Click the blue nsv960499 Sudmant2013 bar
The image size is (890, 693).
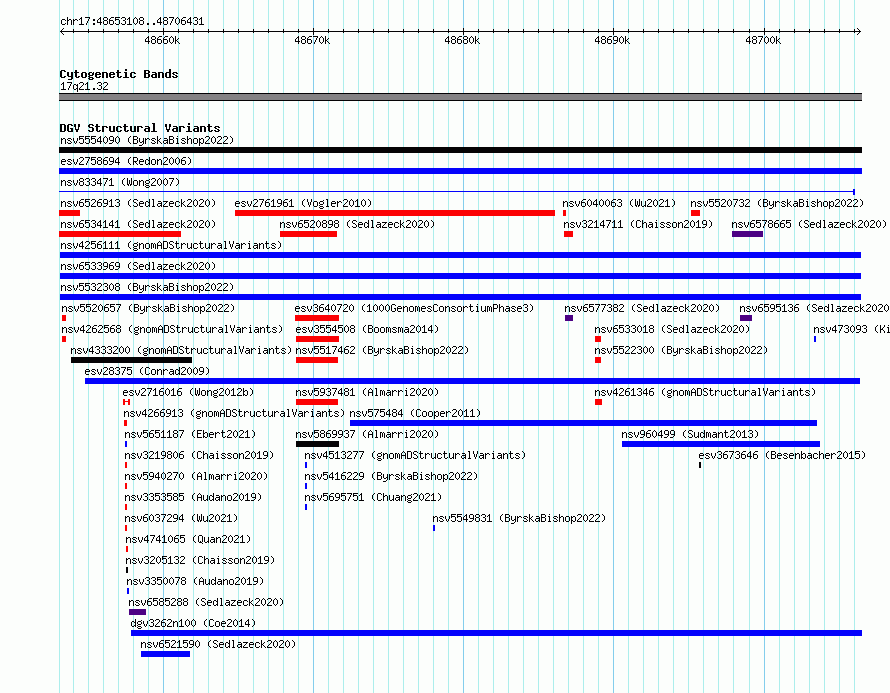tap(721, 444)
